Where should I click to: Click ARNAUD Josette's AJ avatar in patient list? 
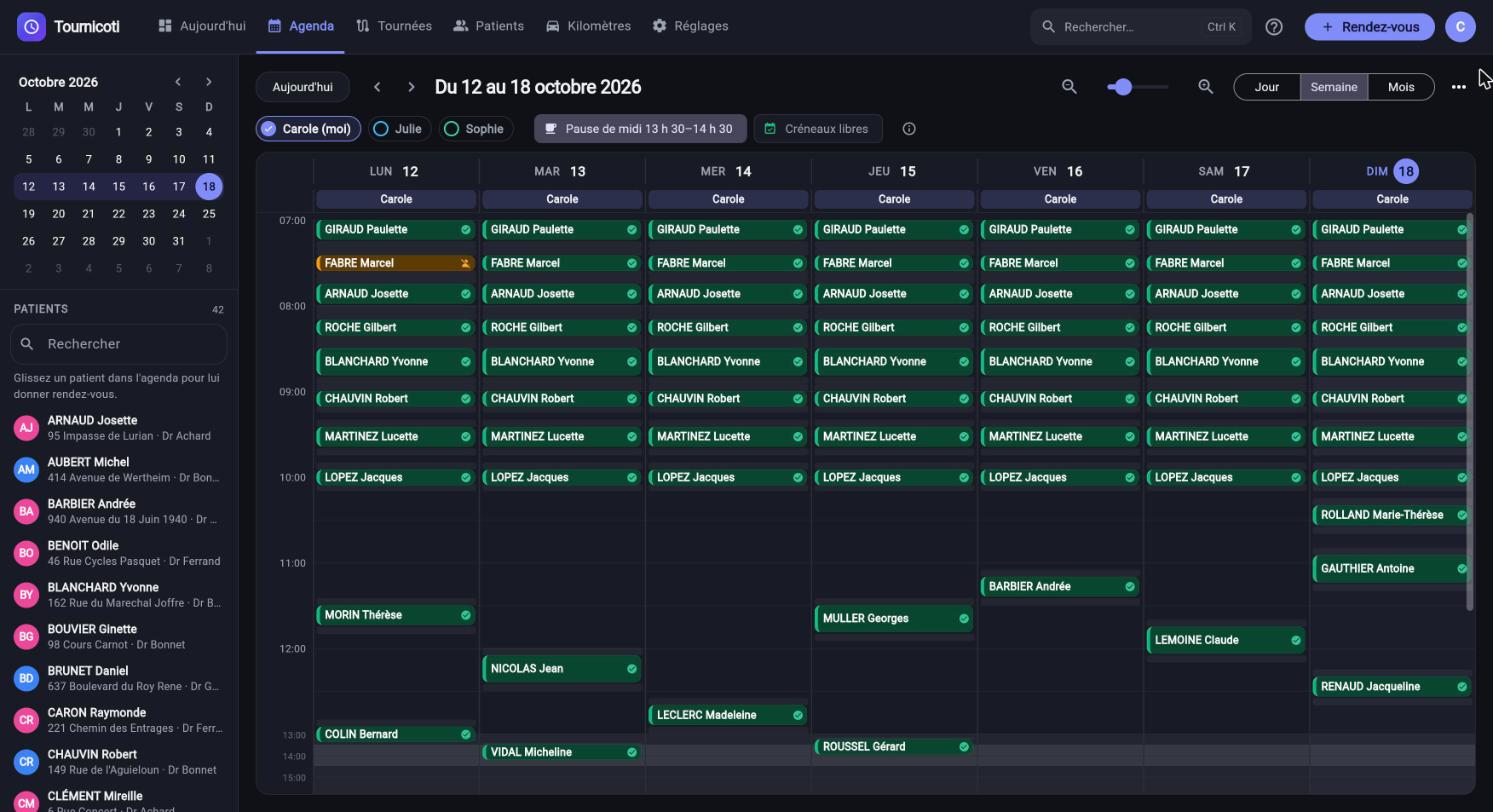coord(26,428)
